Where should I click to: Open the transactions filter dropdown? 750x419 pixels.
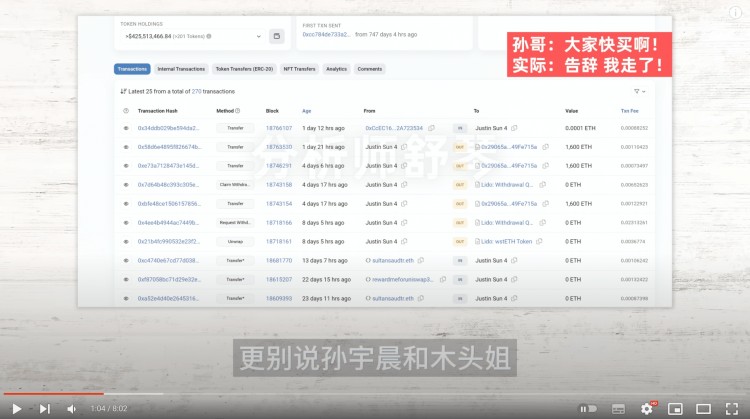tap(640, 91)
